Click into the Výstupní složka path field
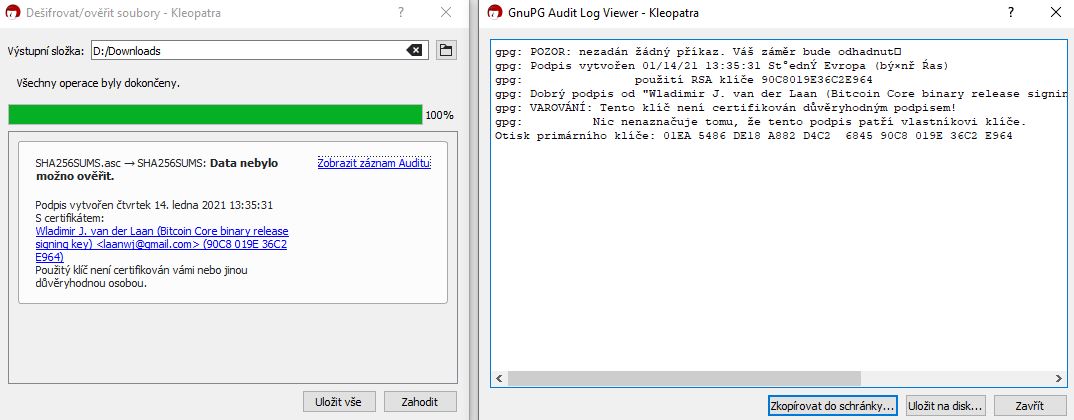Image resolution: width=1074 pixels, height=420 pixels. click(x=240, y=50)
